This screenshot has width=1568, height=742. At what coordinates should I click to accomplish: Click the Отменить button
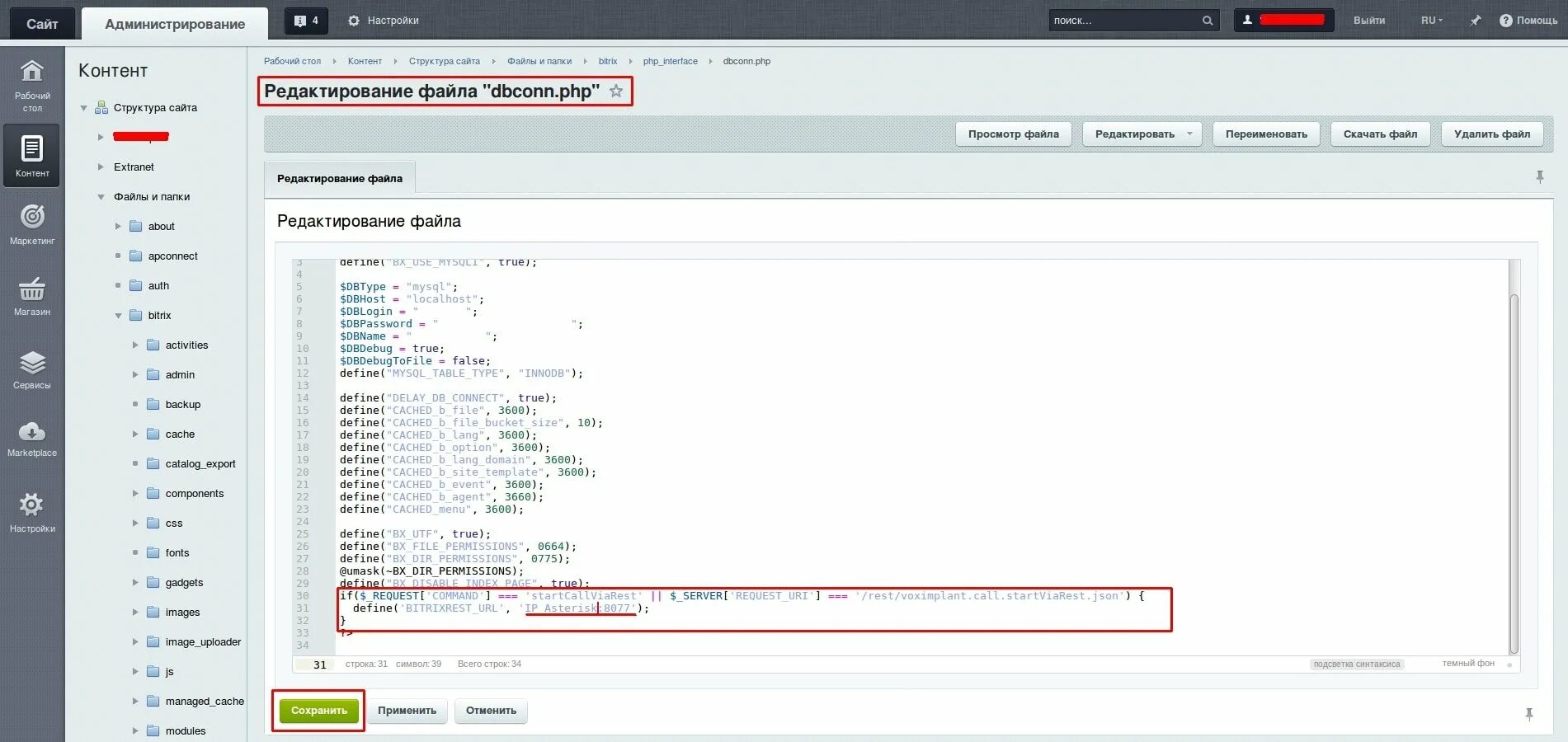[x=491, y=711]
